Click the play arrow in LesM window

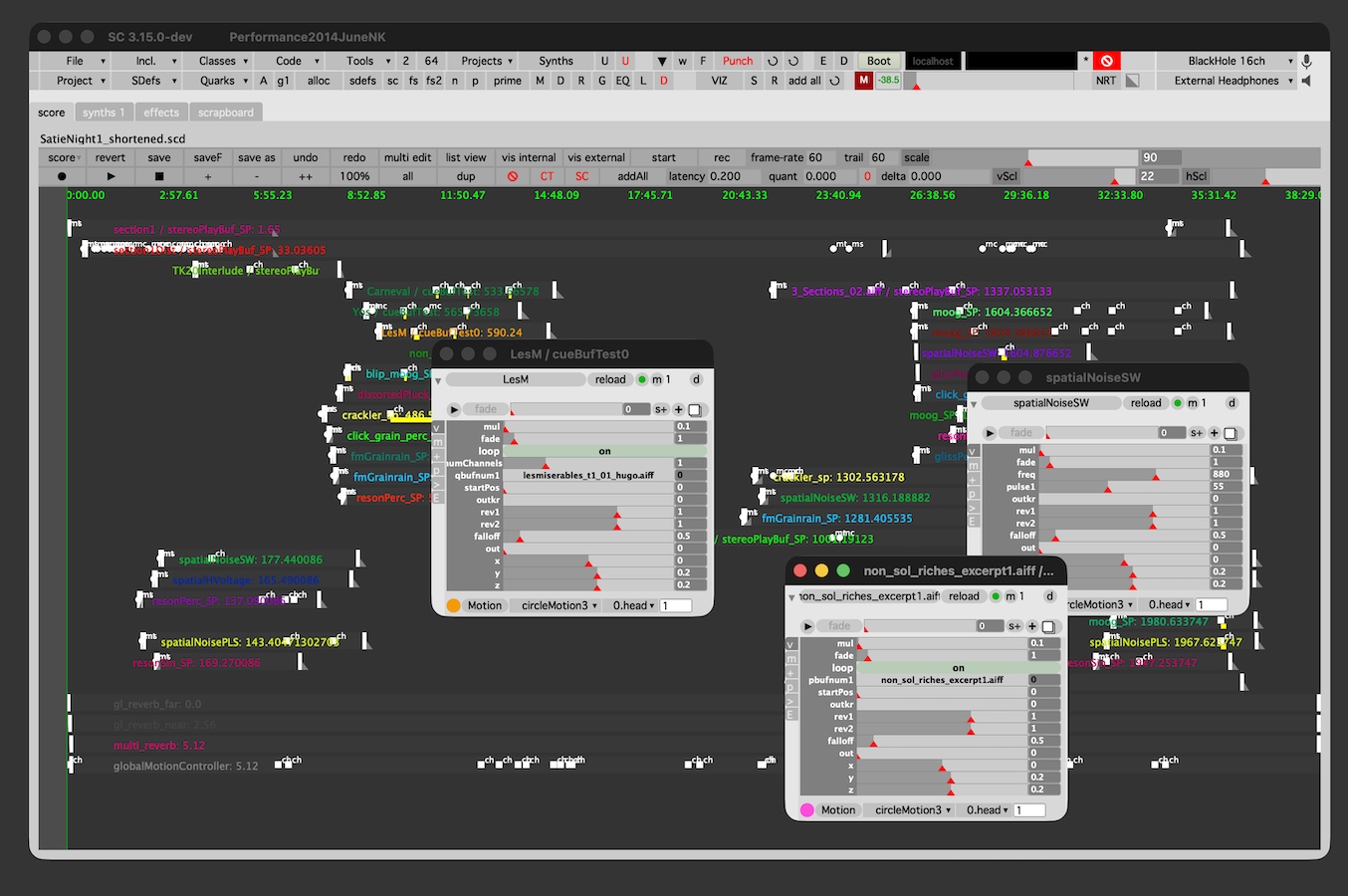(x=454, y=409)
